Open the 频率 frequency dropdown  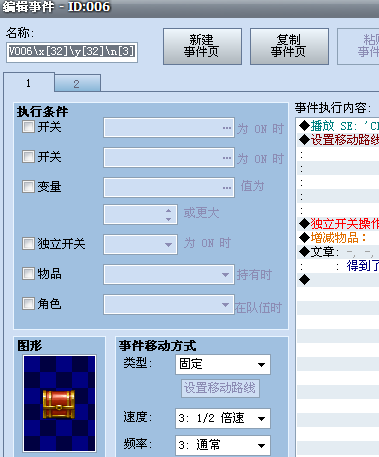[x=223, y=445]
